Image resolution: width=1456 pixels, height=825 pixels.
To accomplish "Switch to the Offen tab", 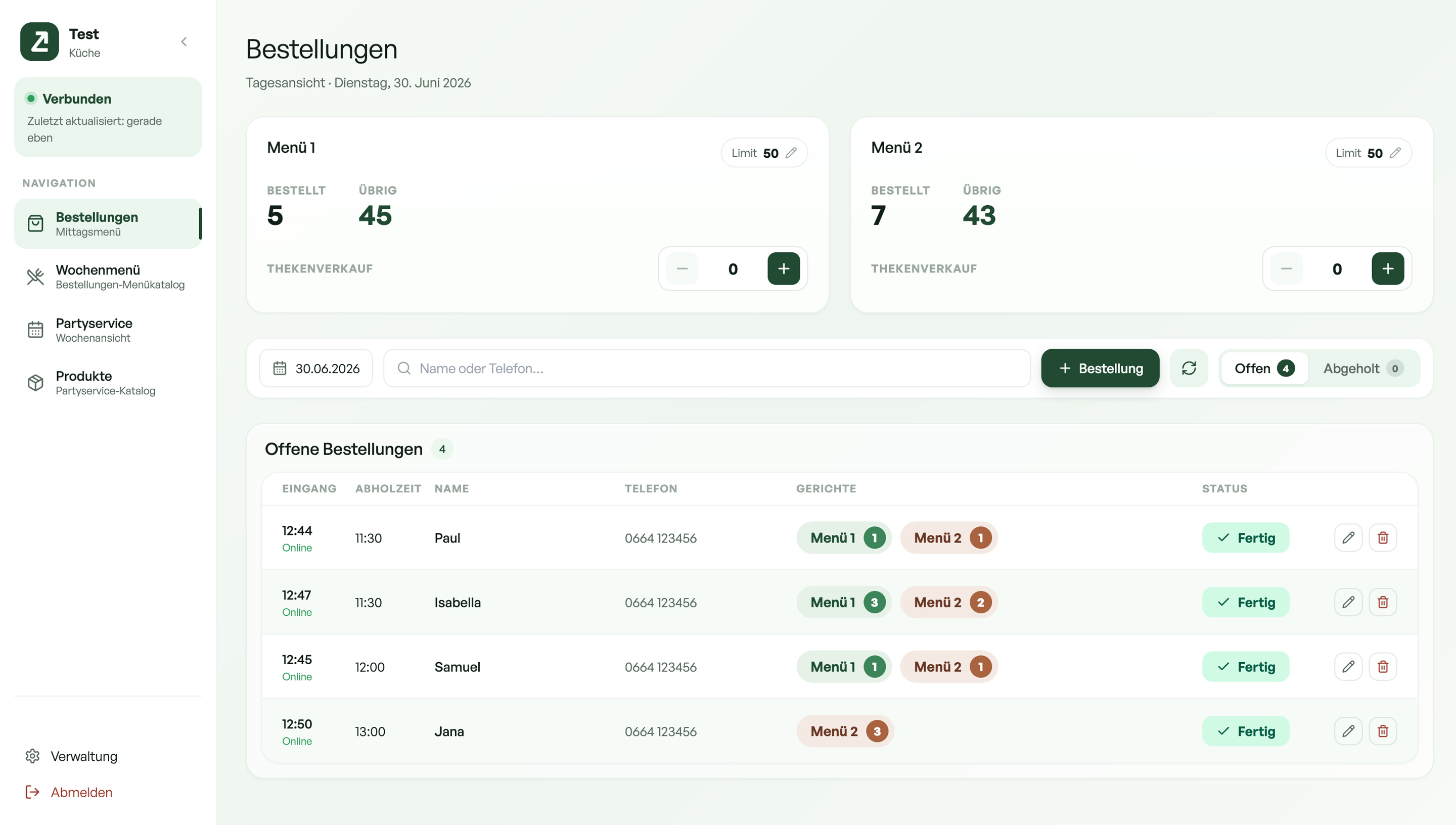I will tap(1264, 369).
